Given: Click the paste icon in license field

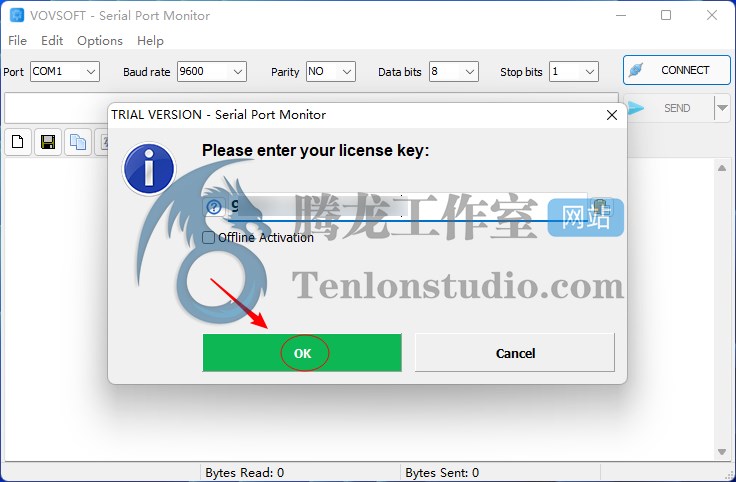Looking at the screenshot, I should coord(600,207).
